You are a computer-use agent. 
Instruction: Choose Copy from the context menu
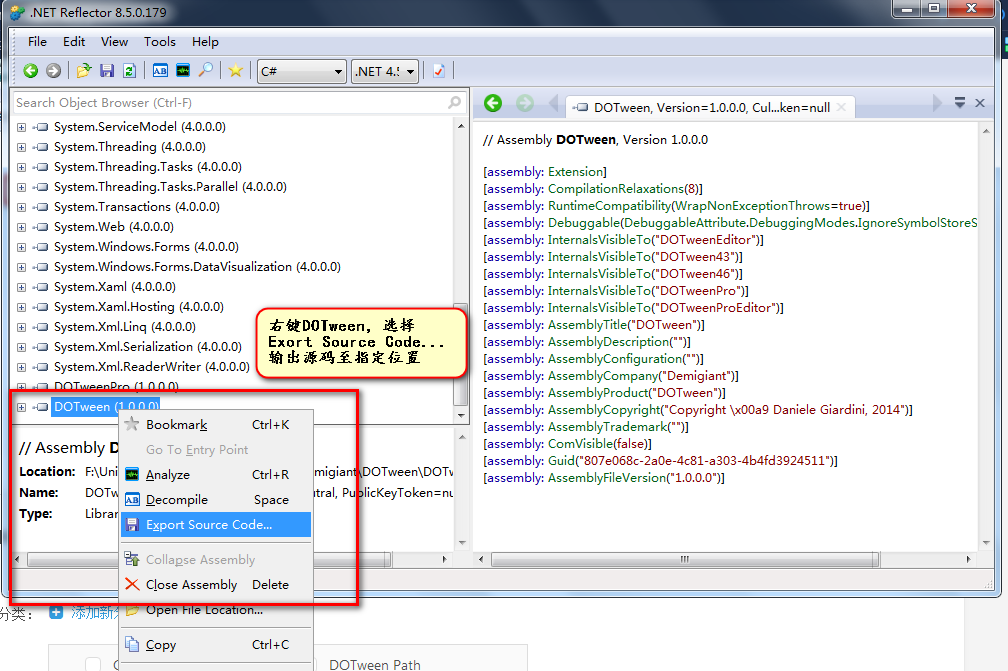216,644
